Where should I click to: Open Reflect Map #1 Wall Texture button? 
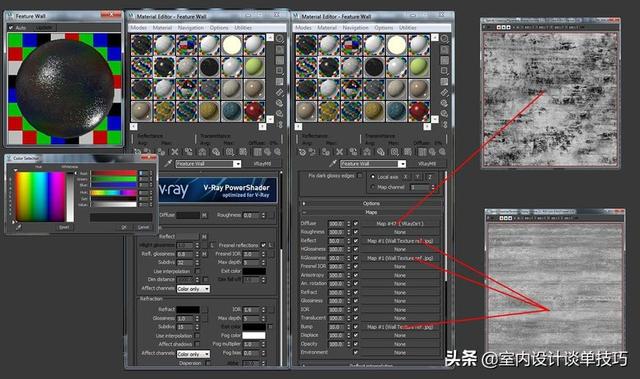click(x=400, y=241)
